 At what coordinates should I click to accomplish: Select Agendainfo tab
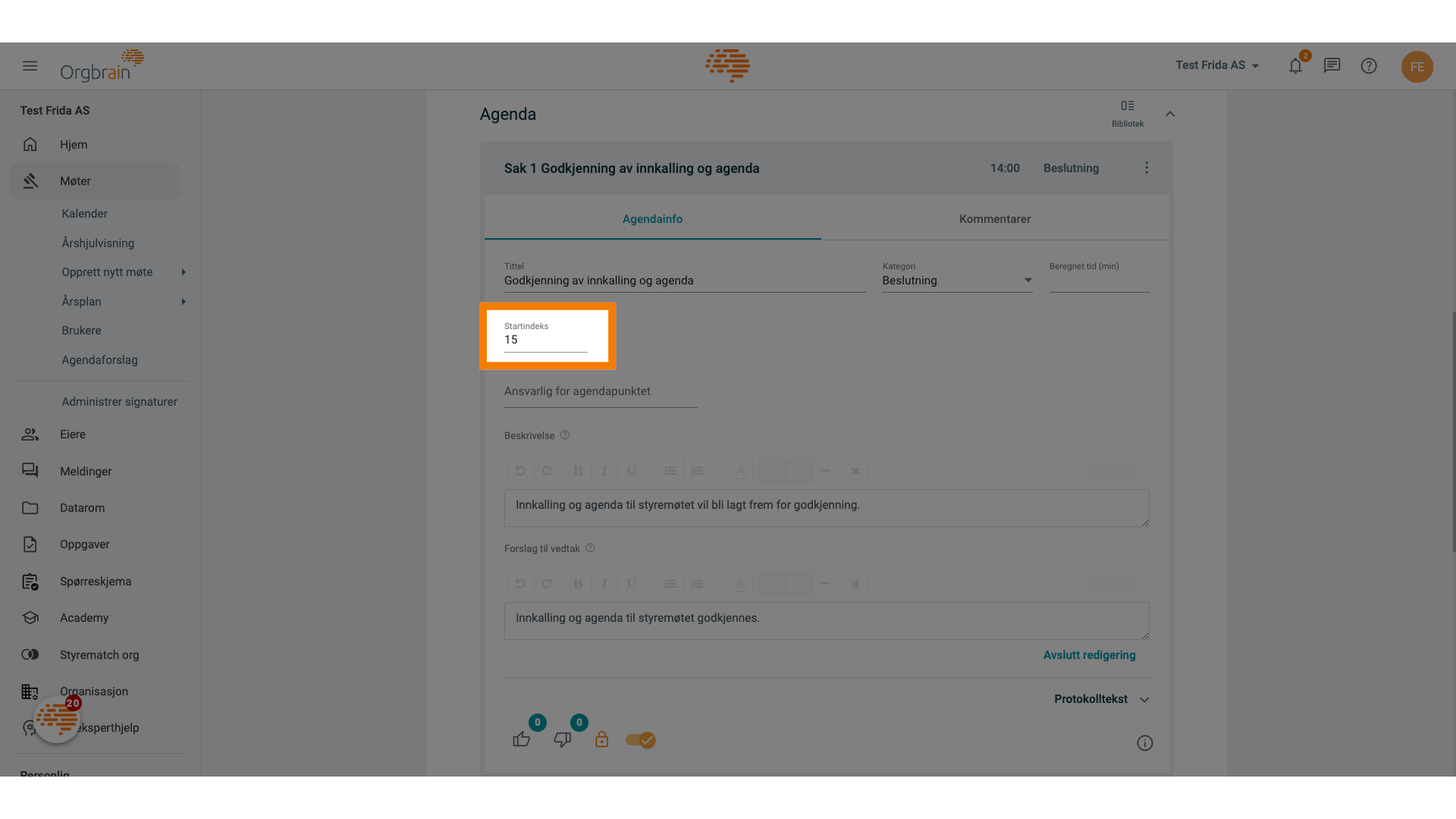pyautogui.click(x=652, y=219)
